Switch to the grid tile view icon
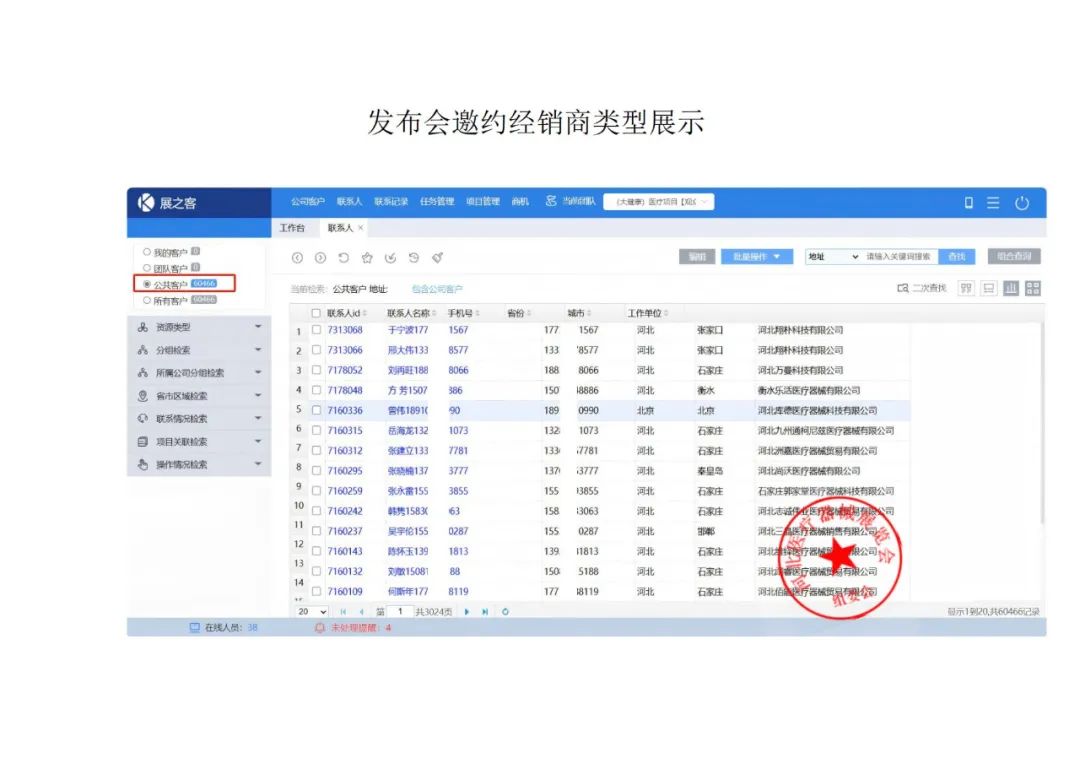1080x764 pixels. coord(1033,288)
